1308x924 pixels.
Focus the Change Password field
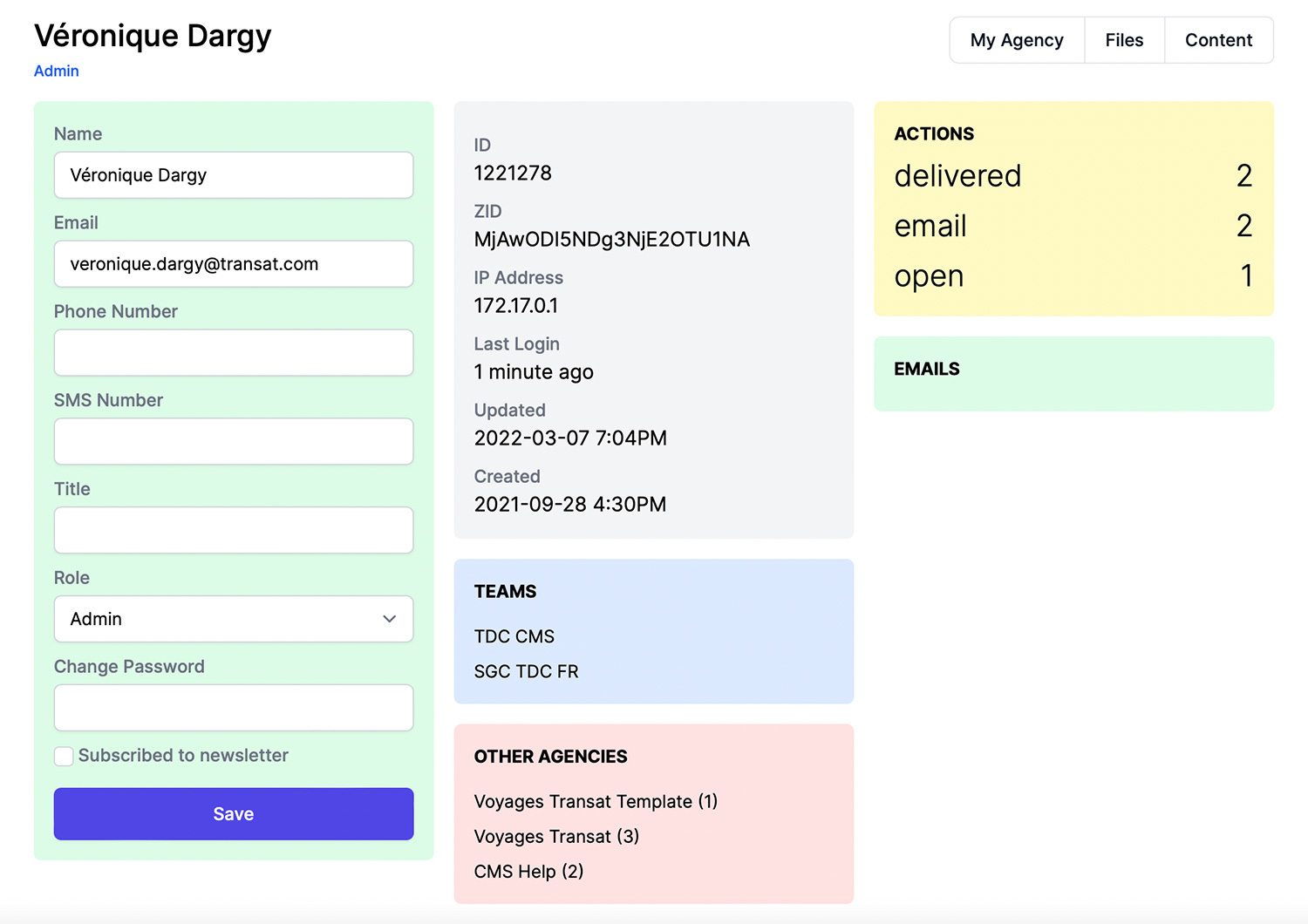click(233, 708)
